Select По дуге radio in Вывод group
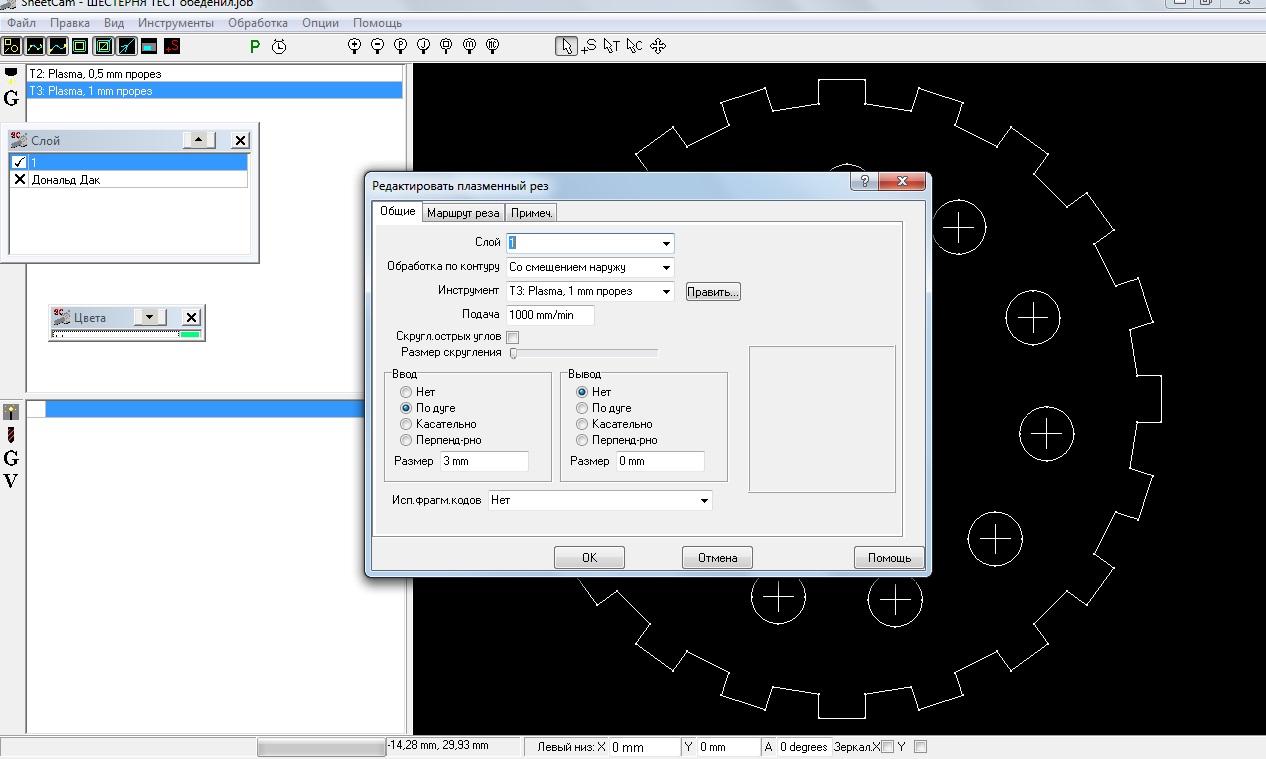This screenshot has height=759, width=1266. pyautogui.click(x=582, y=408)
